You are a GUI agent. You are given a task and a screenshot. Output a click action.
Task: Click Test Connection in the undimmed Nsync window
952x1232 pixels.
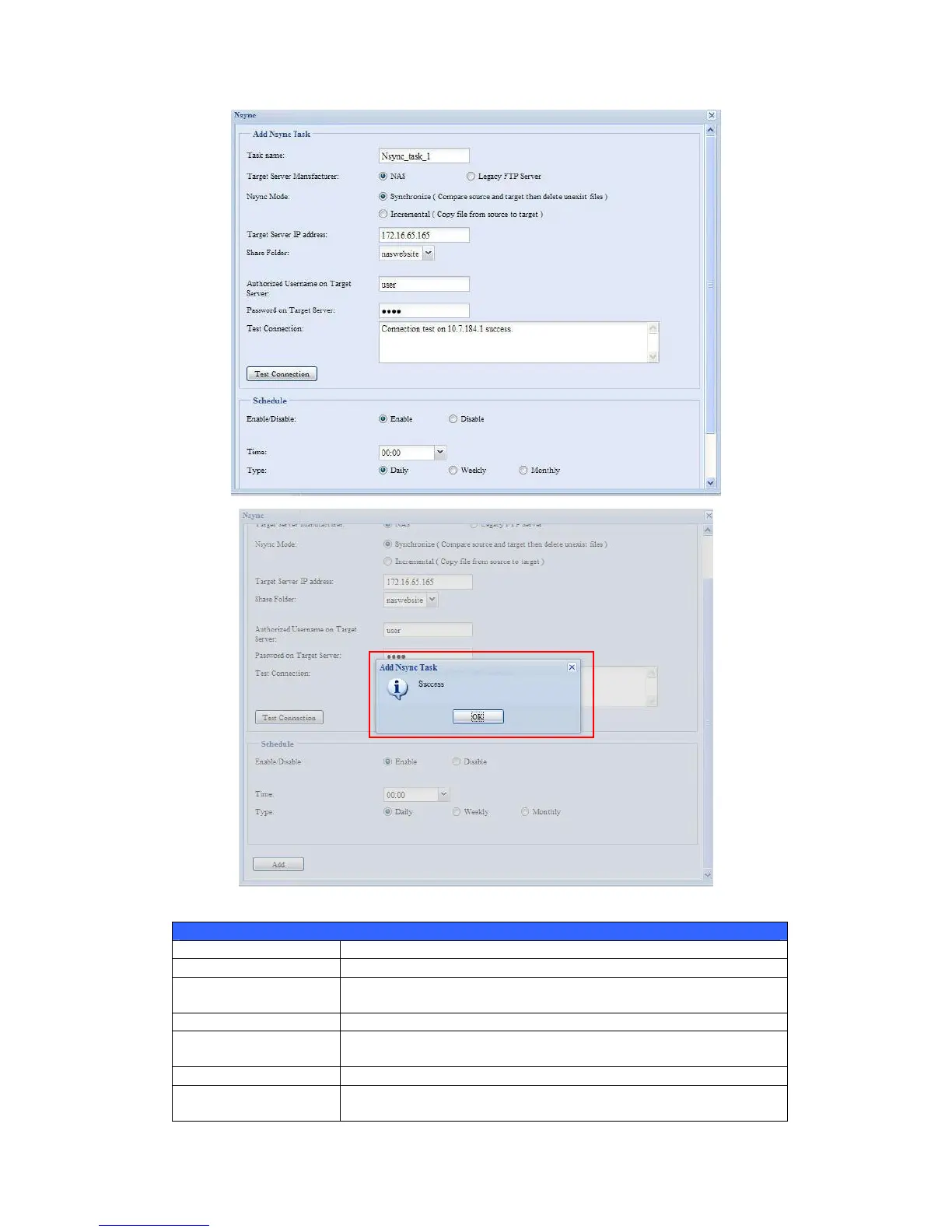pos(282,374)
